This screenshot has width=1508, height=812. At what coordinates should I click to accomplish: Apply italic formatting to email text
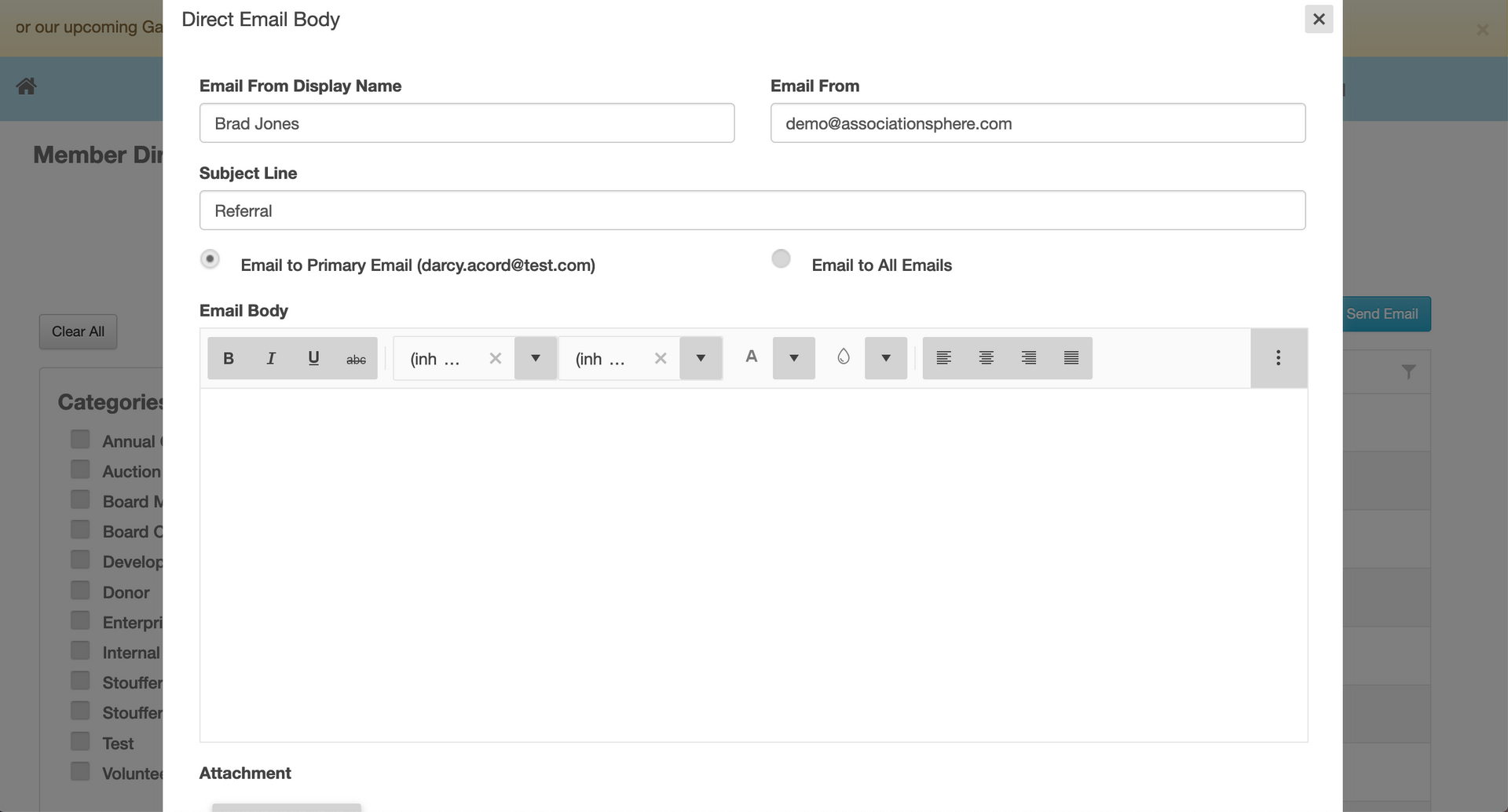271,358
